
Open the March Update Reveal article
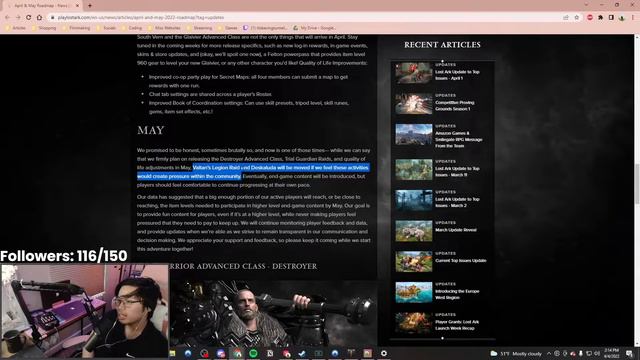456,230
